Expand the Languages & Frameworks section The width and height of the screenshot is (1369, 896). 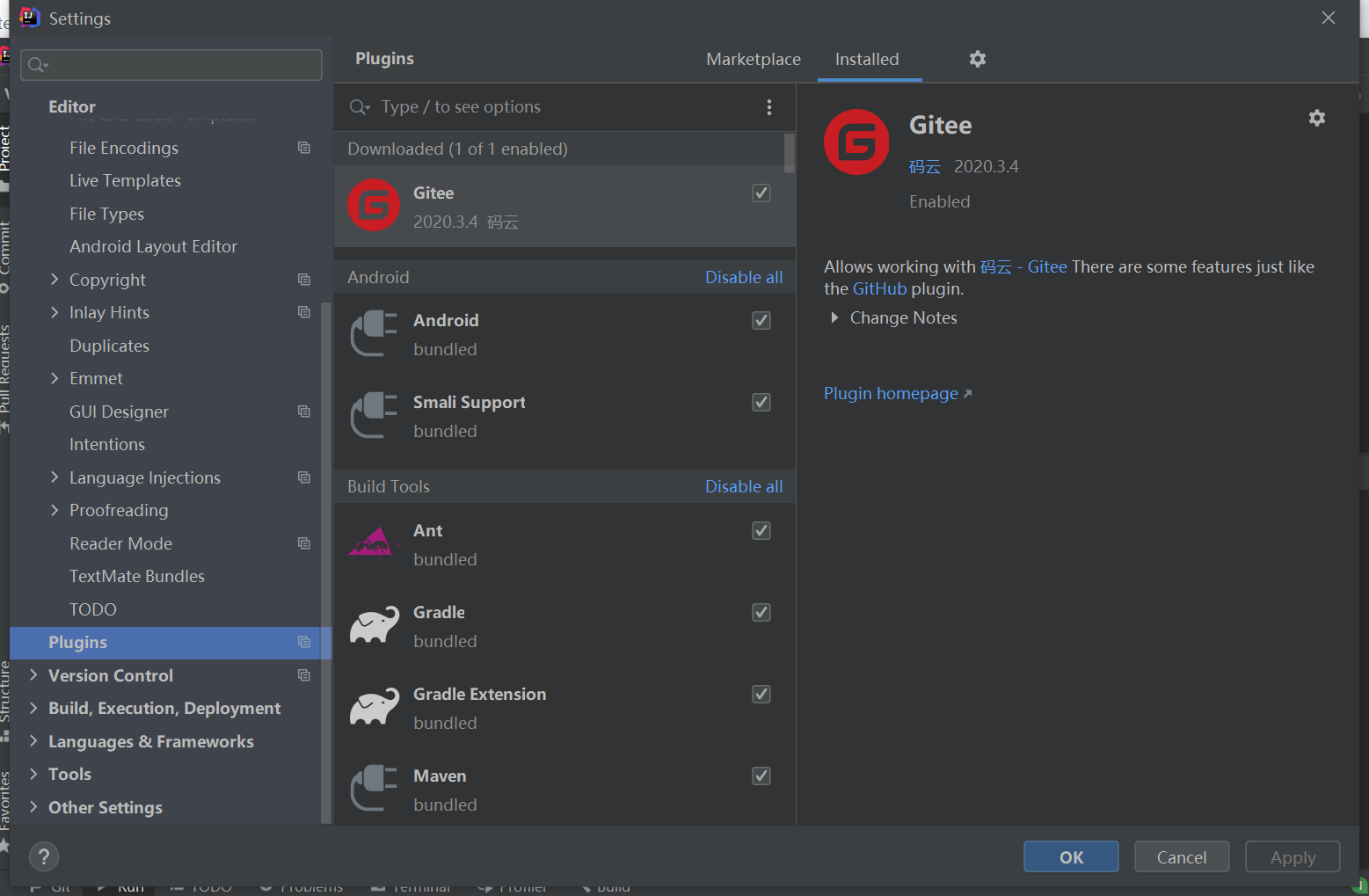click(33, 741)
